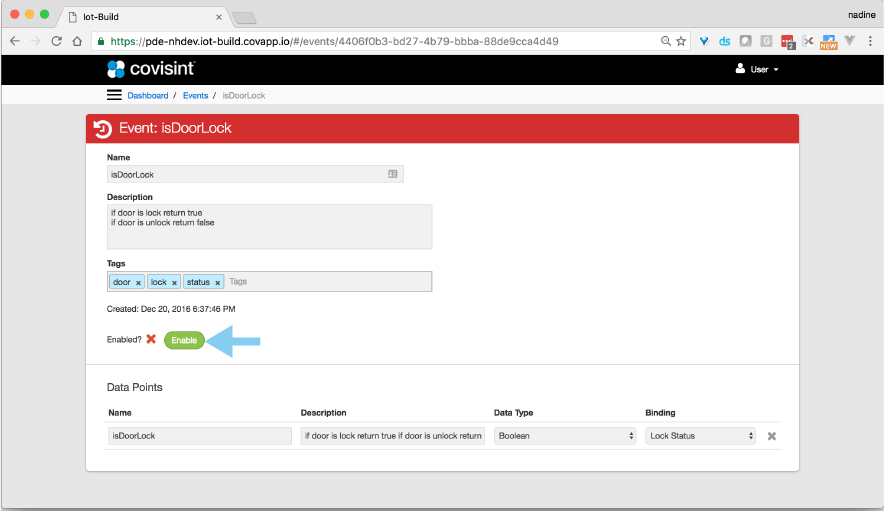This screenshot has height=511, width=884.
Task: Remove the data point row with X
Action: pos(771,436)
